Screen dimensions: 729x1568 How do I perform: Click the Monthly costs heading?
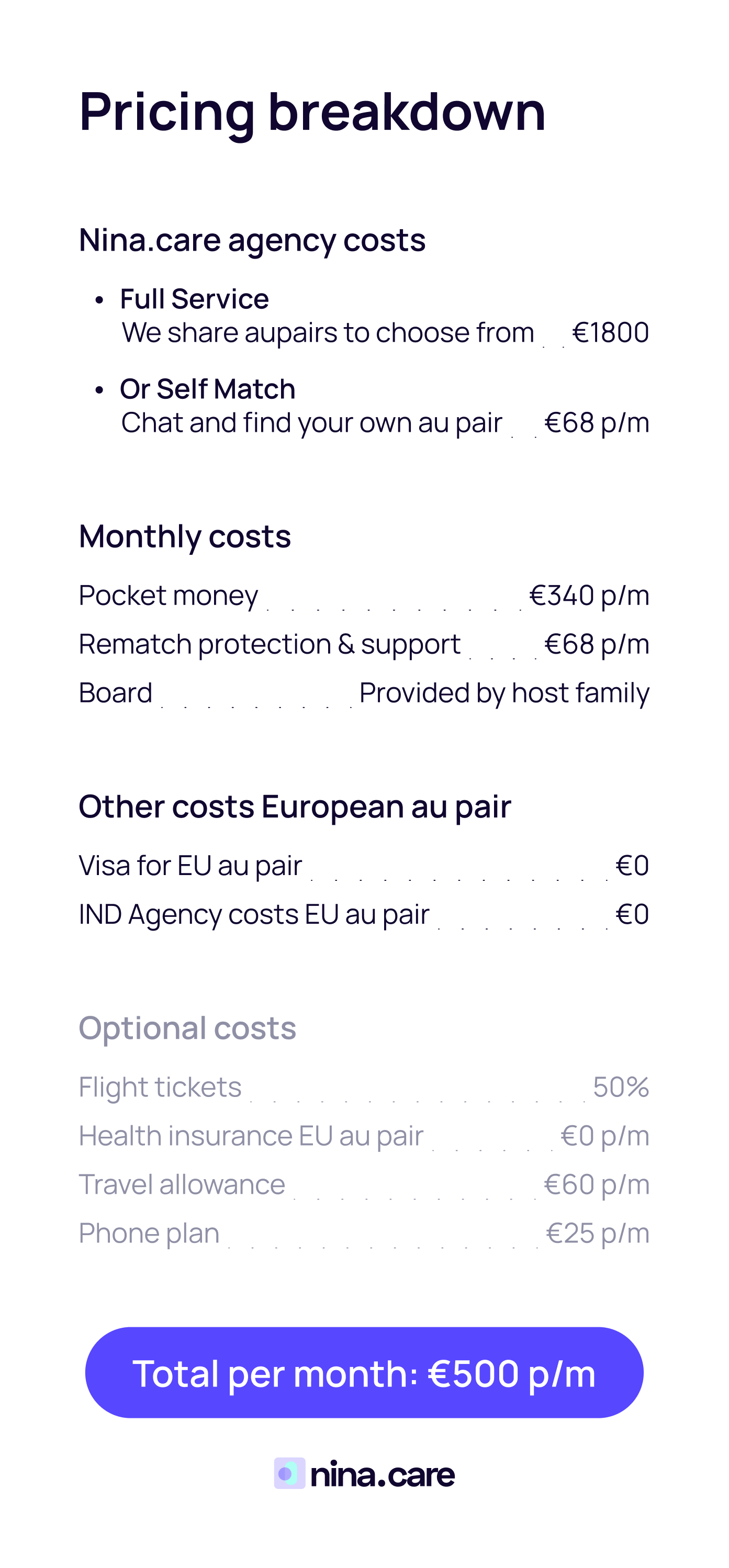pos(185,536)
